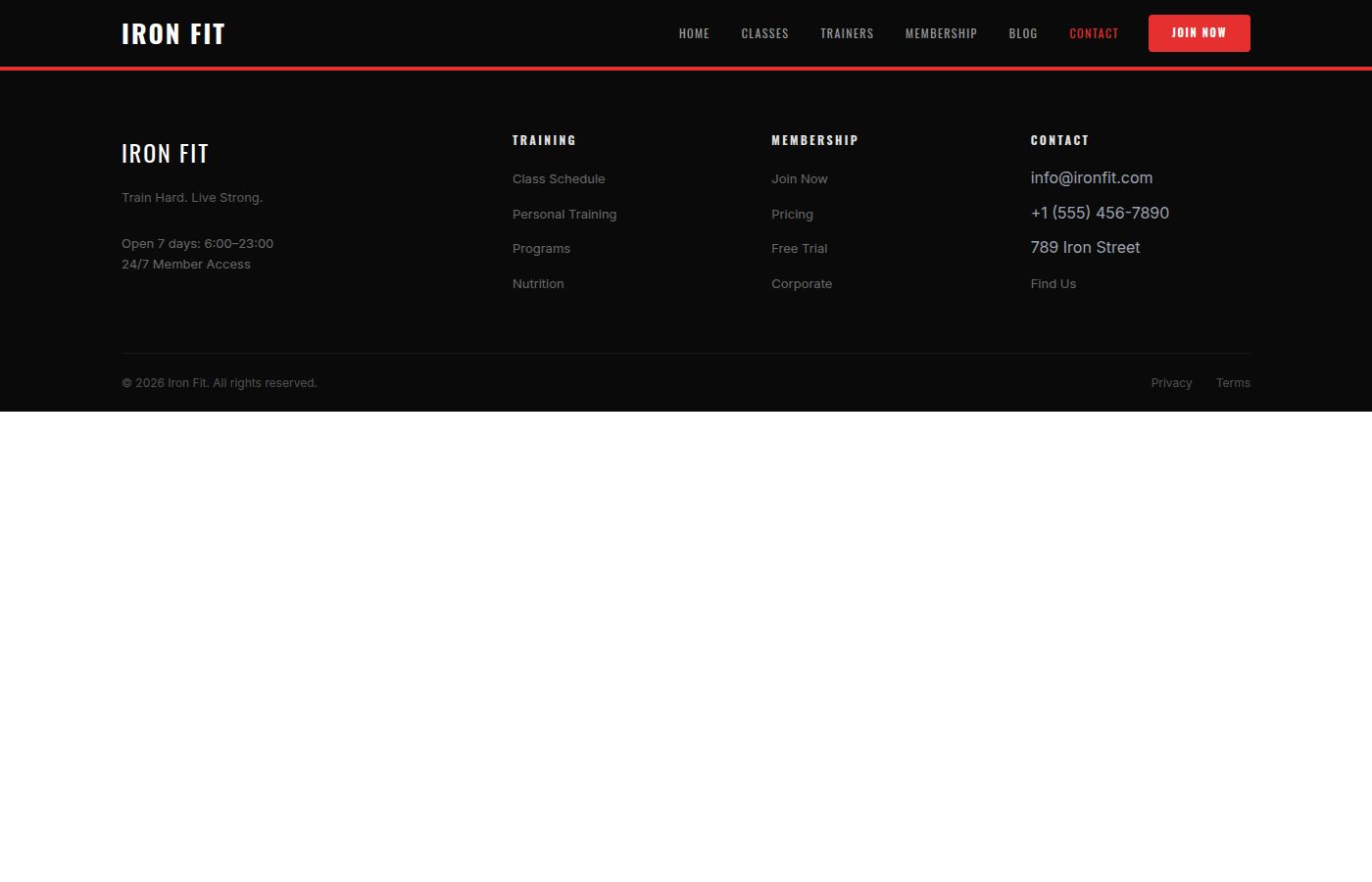Open the Class Schedule footer link
The height and width of the screenshot is (882, 1372).
click(x=559, y=178)
